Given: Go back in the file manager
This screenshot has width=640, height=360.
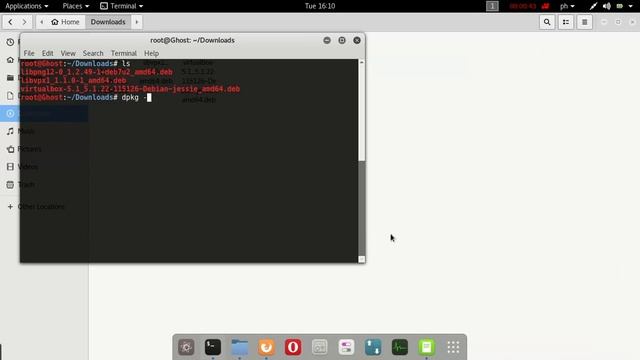Looking at the screenshot, I should point(10,22).
